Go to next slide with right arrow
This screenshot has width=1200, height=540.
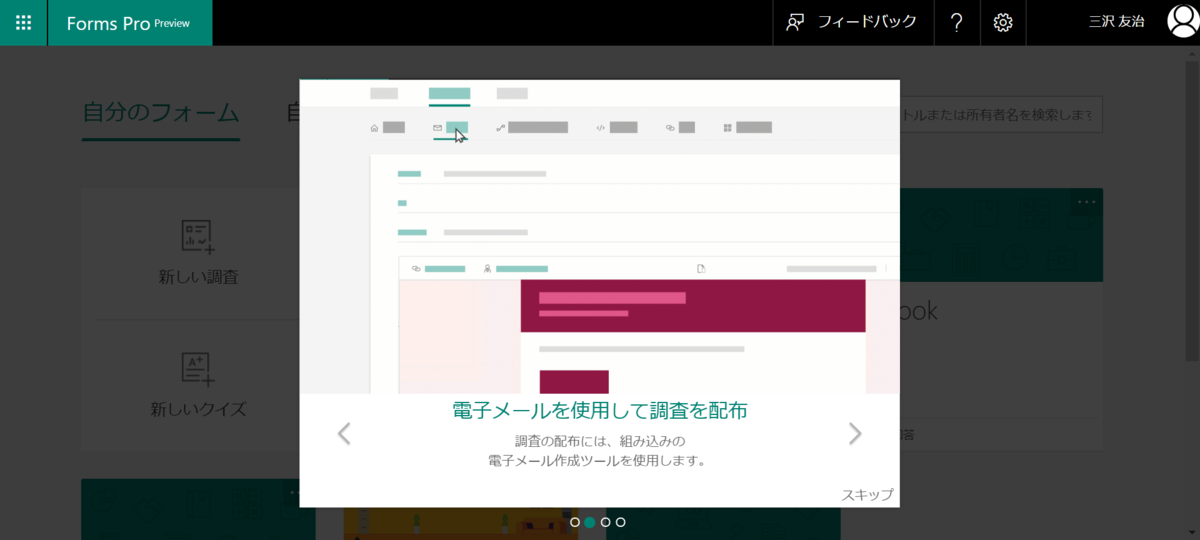point(855,433)
